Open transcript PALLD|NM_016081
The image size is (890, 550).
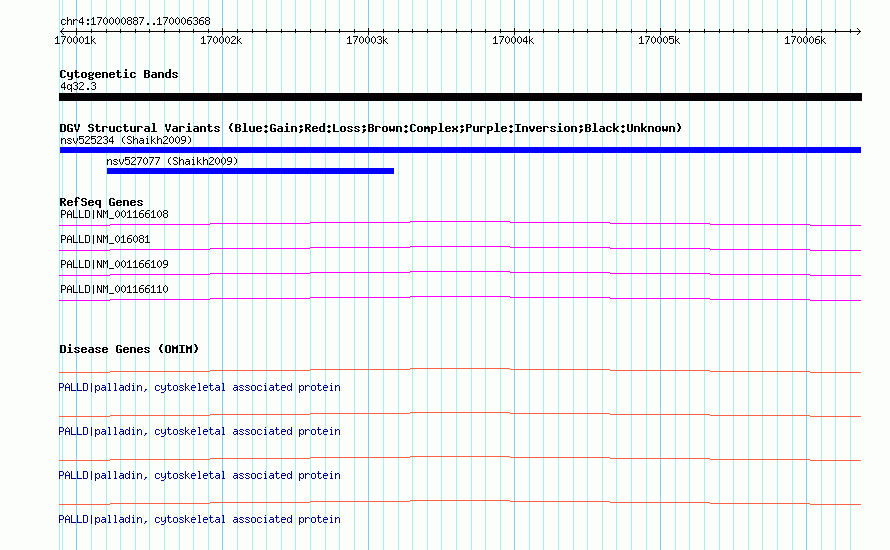point(105,240)
